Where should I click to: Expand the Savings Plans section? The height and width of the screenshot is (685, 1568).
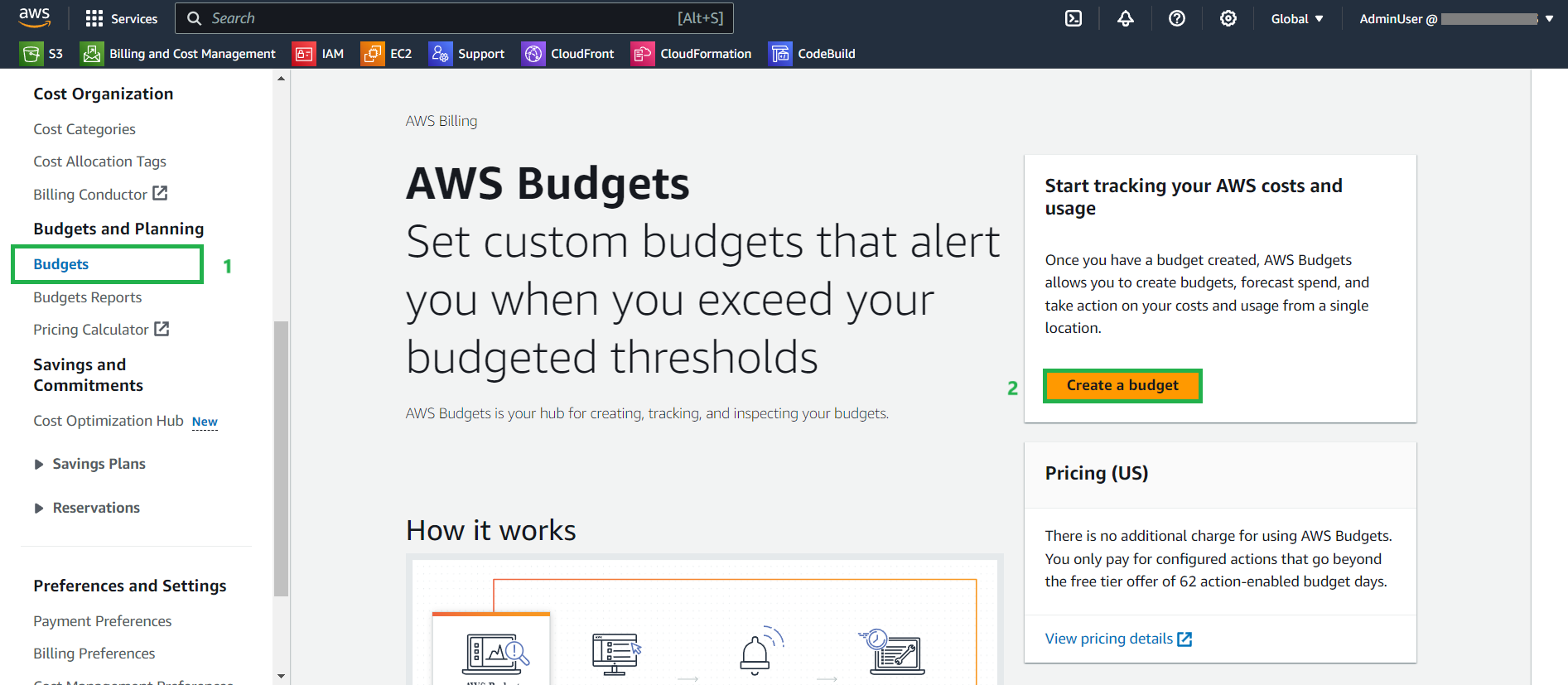[39, 465]
